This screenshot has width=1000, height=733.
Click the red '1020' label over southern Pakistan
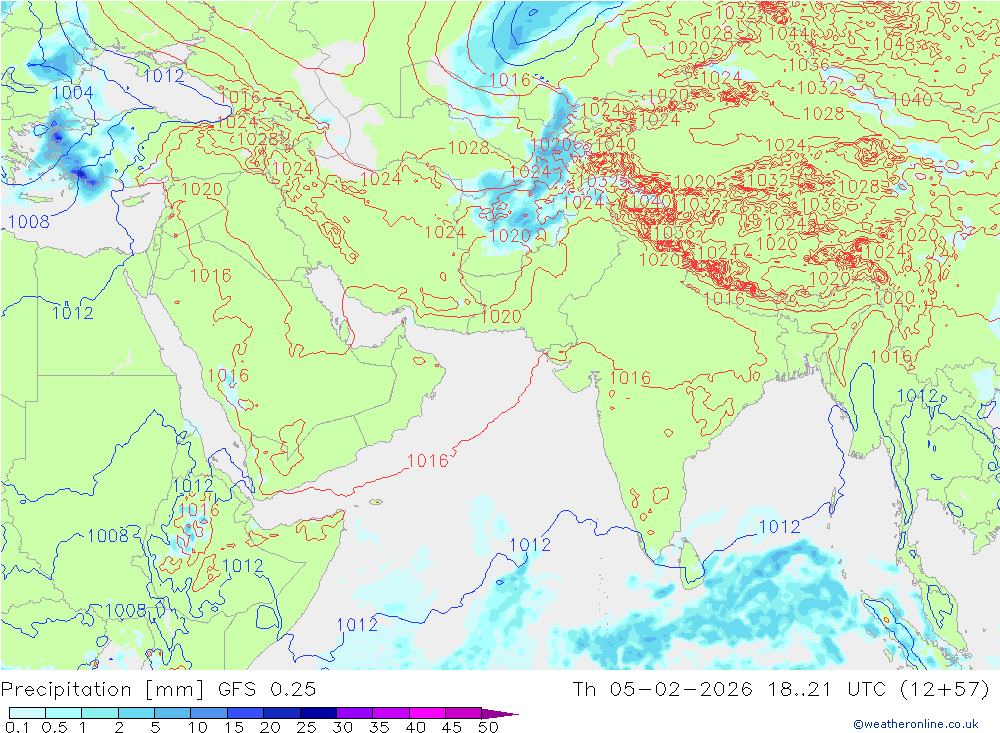(501, 316)
